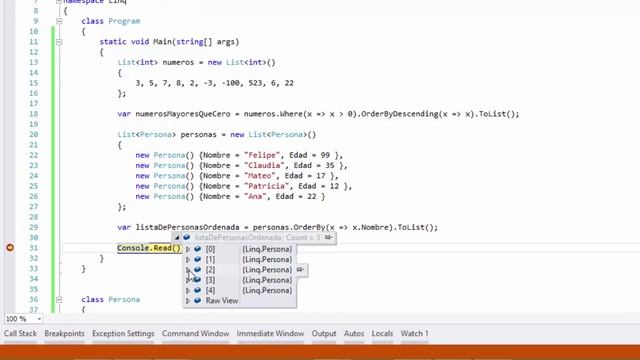
Task: Switch to the Call Stack tab
Action: [20, 333]
